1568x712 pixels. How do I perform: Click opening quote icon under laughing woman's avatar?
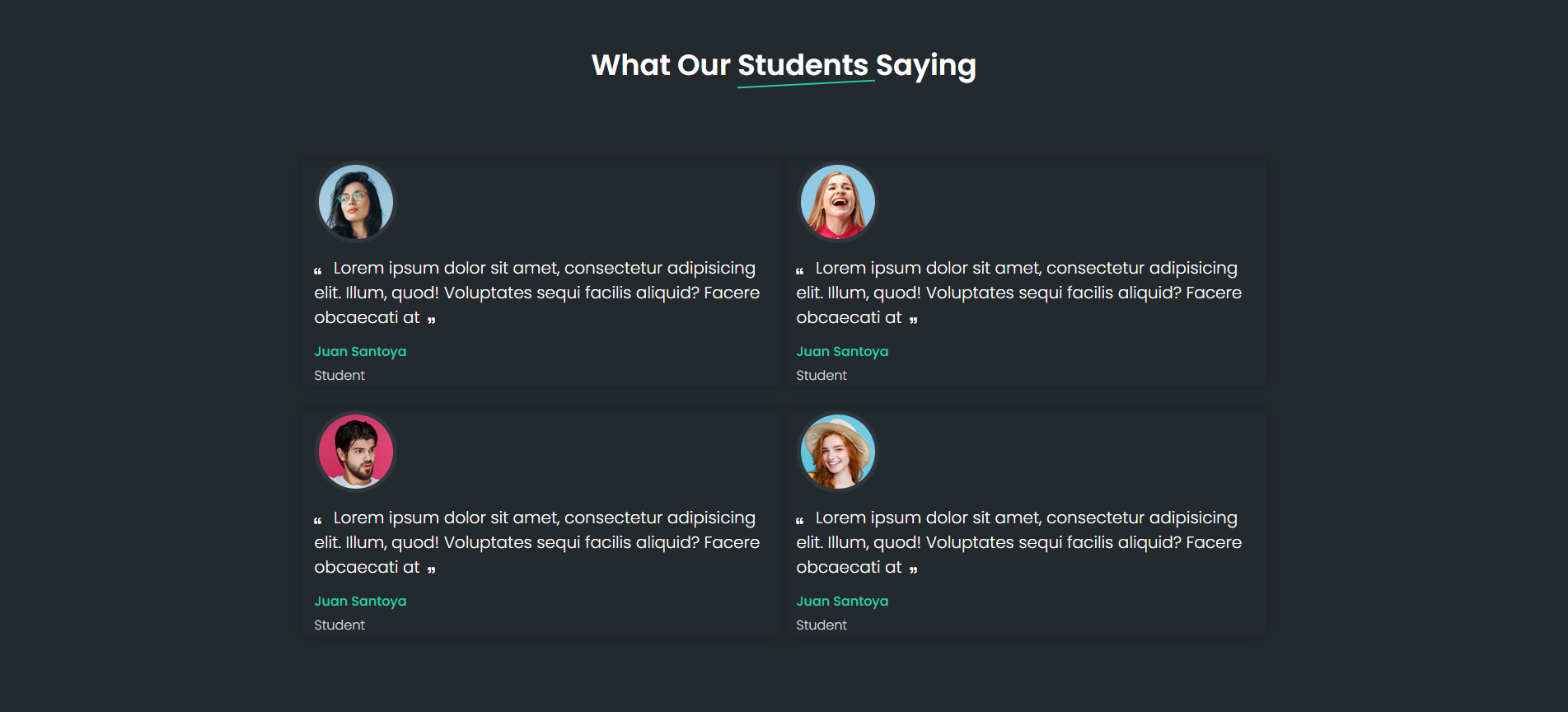point(800,271)
